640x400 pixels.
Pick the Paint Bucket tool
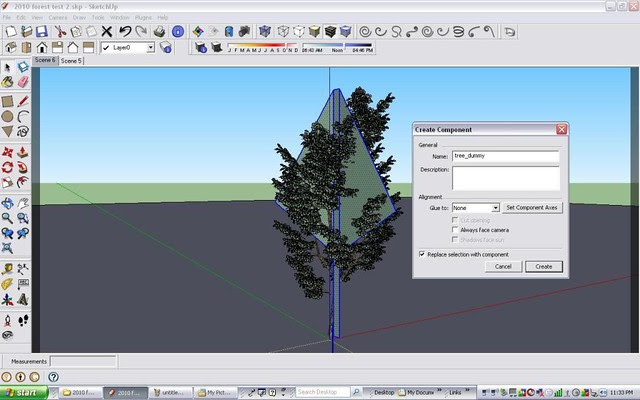(x=7, y=82)
